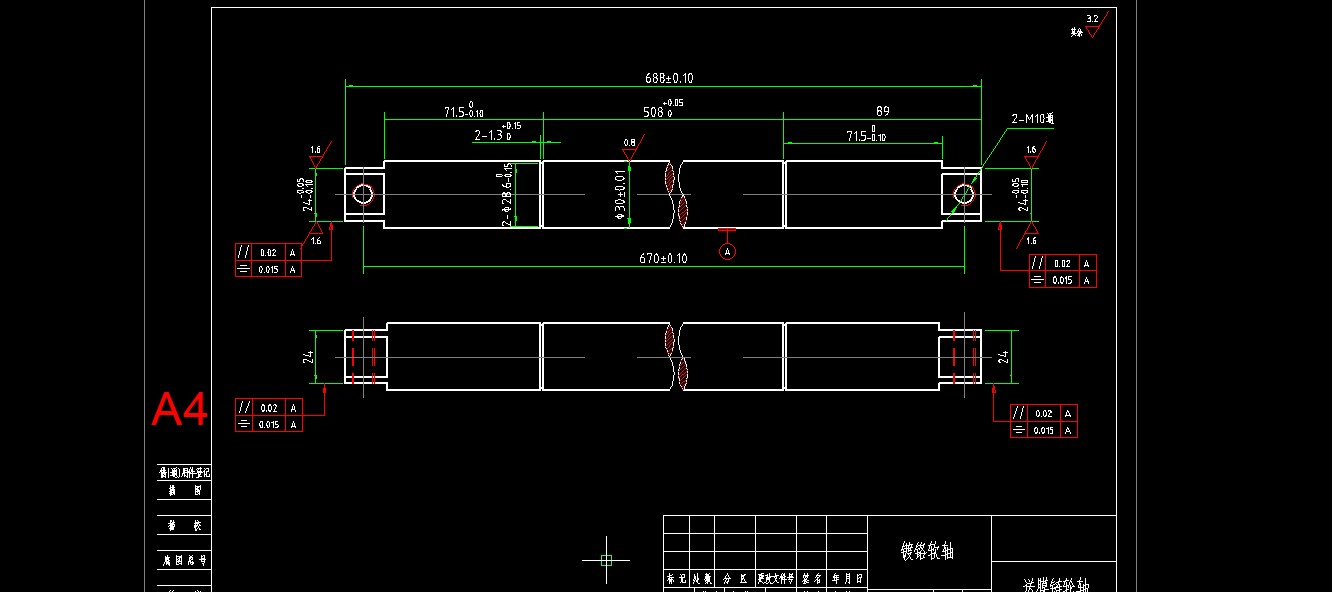
Task: Select the circled datum A marker
Action: pos(727,251)
